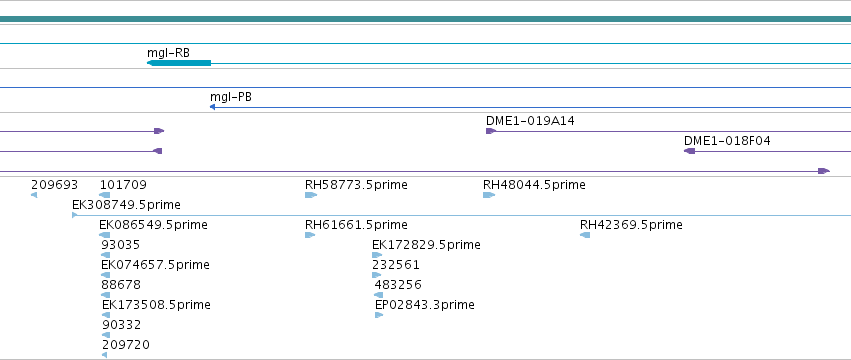This screenshot has width=851, height=360.
Task: Click the 483256 feature arrow
Action: click(x=378, y=295)
